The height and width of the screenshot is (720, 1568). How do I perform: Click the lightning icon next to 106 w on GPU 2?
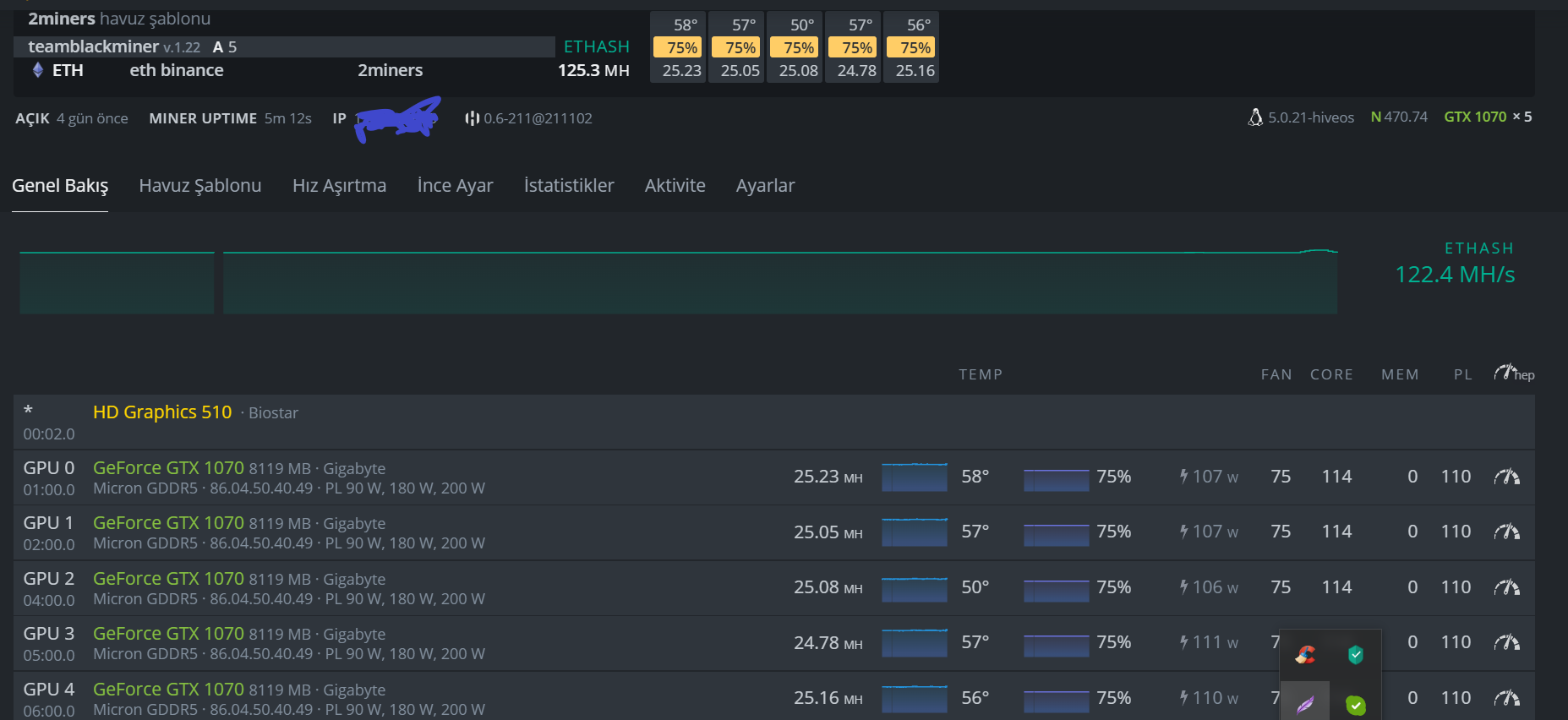[x=1184, y=587]
